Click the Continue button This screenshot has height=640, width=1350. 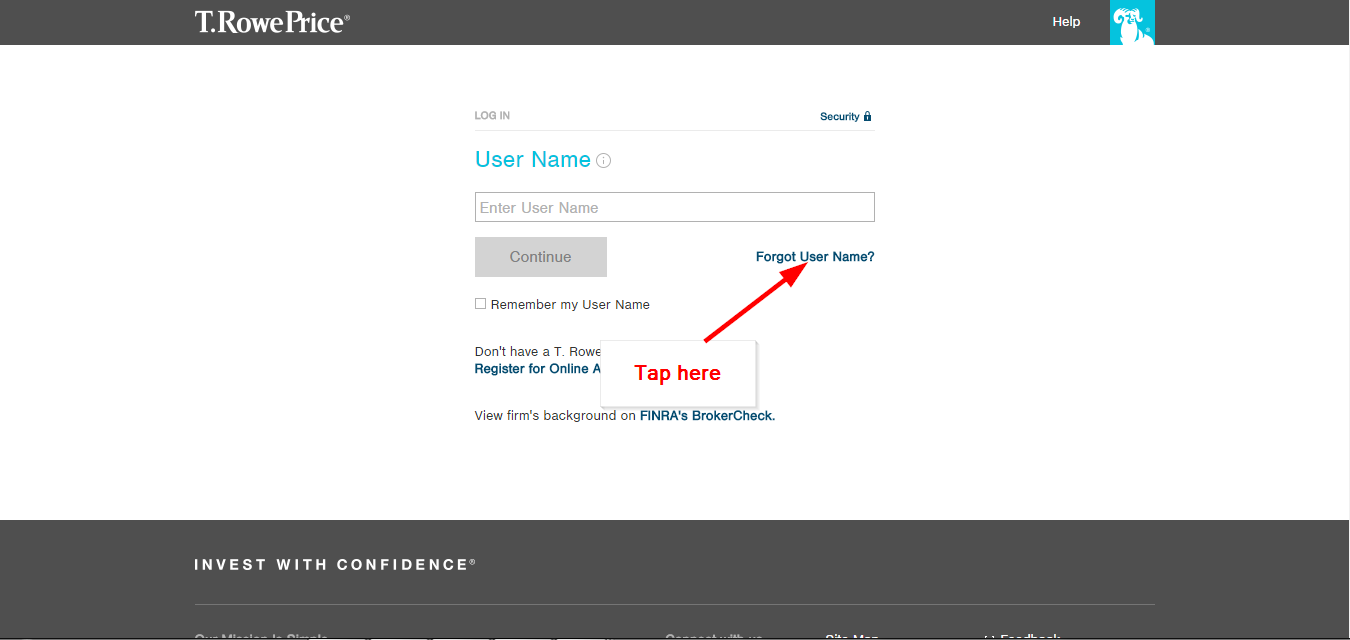(x=541, y=257)
